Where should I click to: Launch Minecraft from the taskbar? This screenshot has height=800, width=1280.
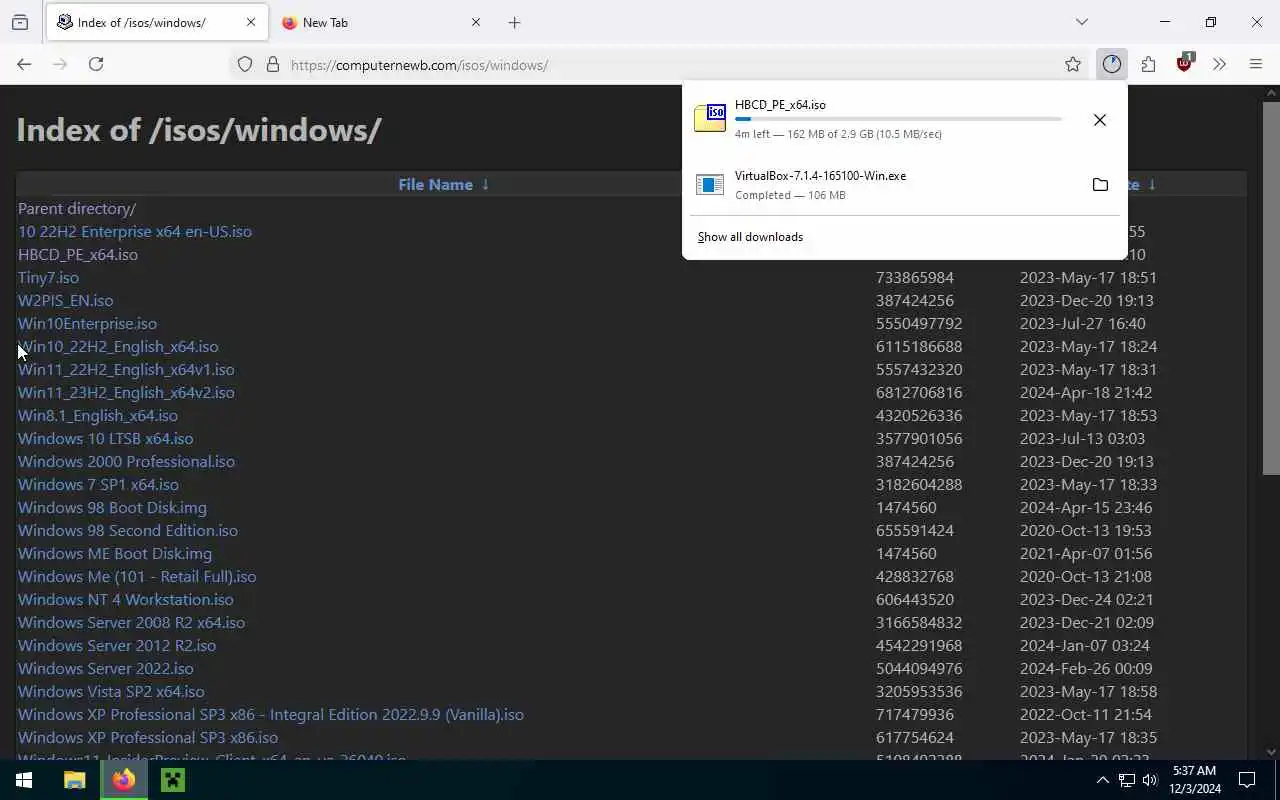click(x=172, y=780)
